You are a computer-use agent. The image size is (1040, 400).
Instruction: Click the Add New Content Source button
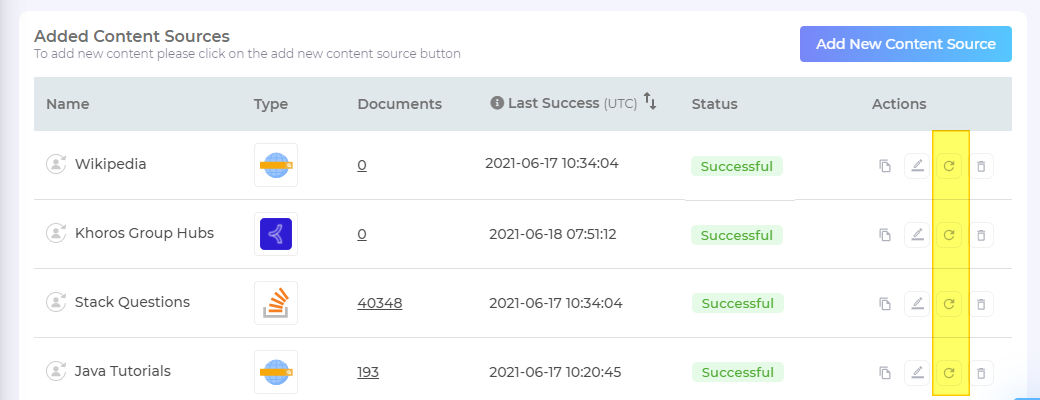[x=905, y=44]
